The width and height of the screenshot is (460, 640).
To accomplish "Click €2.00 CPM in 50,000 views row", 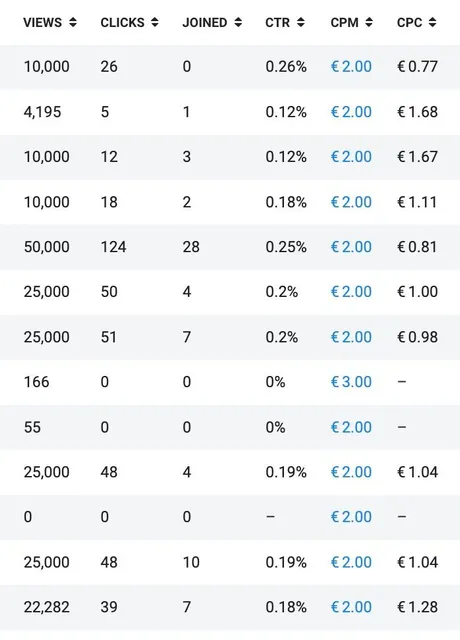I will click(351, 247).
